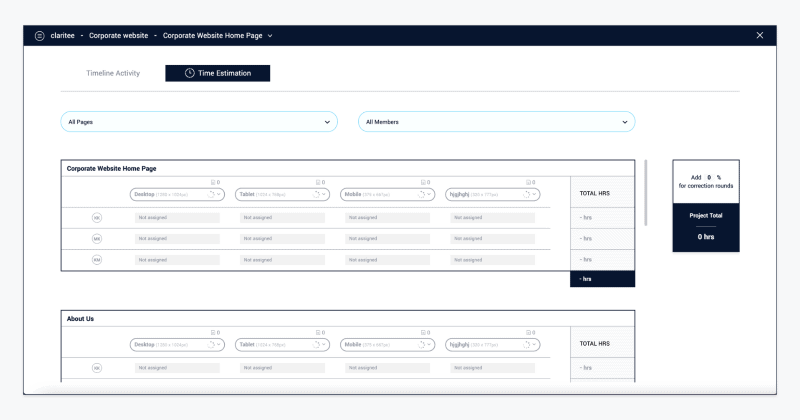Click the comment count icon above Mobile in Home Page
Image resolution: width=800 pixels, height=420 pixels.
(424, 182)
